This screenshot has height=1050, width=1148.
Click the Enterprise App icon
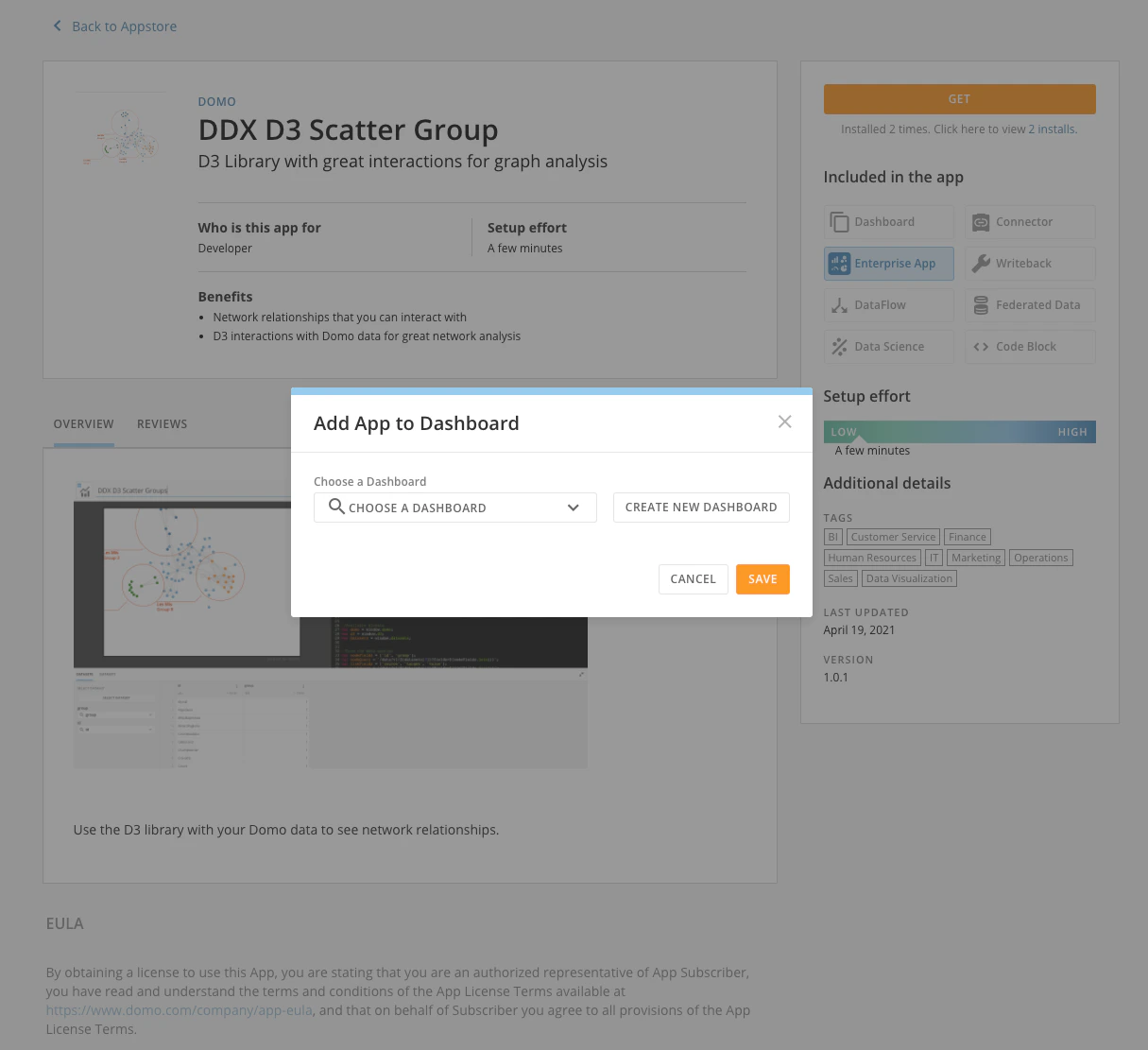tap(839, 264)
